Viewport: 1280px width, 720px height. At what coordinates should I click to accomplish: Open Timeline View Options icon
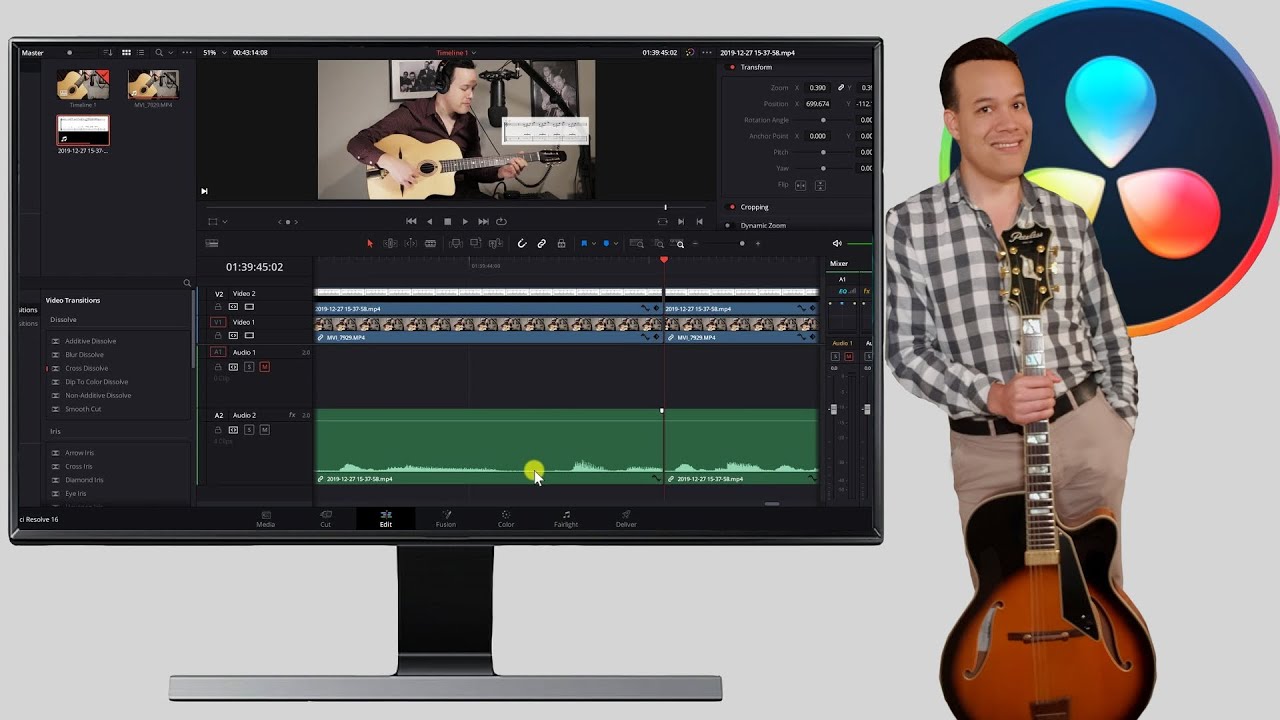coord(212,244)
